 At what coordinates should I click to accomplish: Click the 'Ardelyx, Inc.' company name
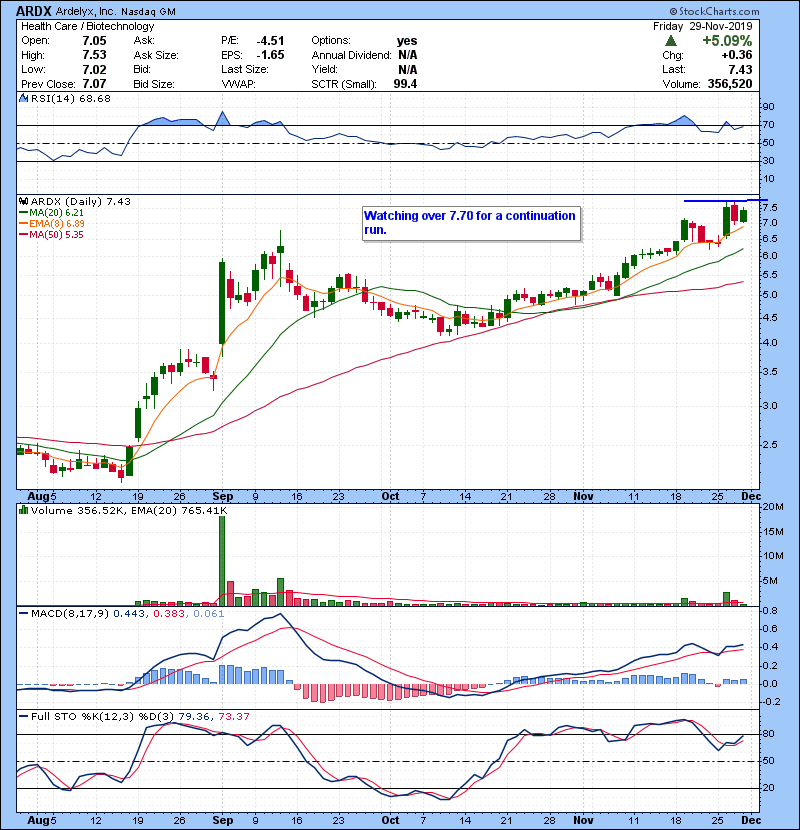coord(87,11)
